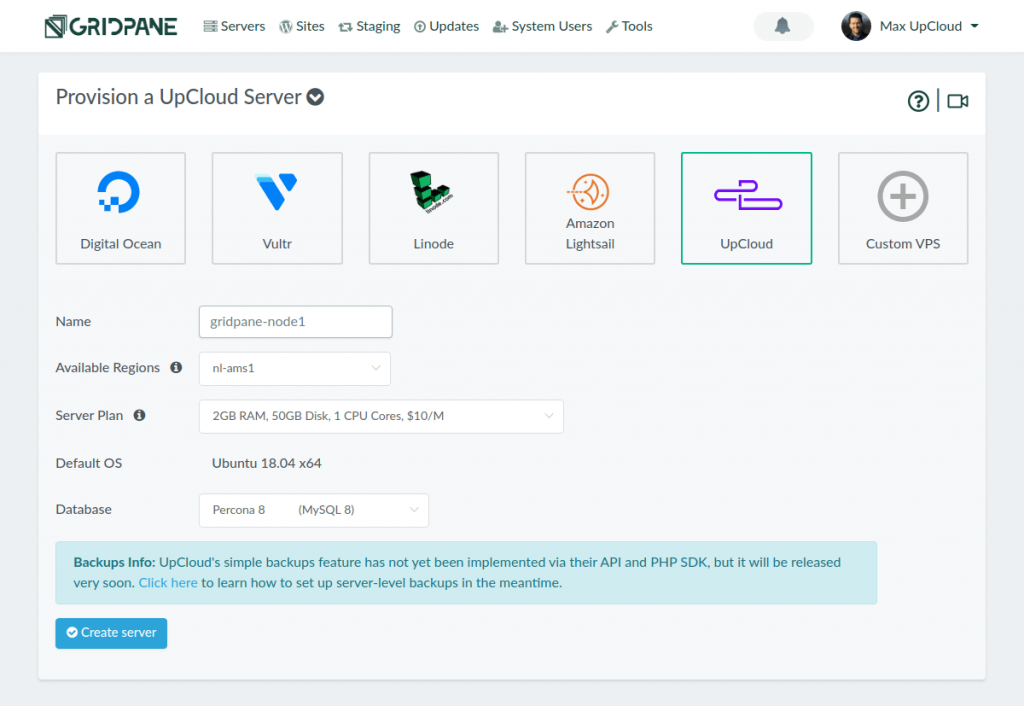The height and width of the screenshot is (706, 1024).
Task: Open the Available Regions dropdown showing nl-ams1
Action: (294, 368)
